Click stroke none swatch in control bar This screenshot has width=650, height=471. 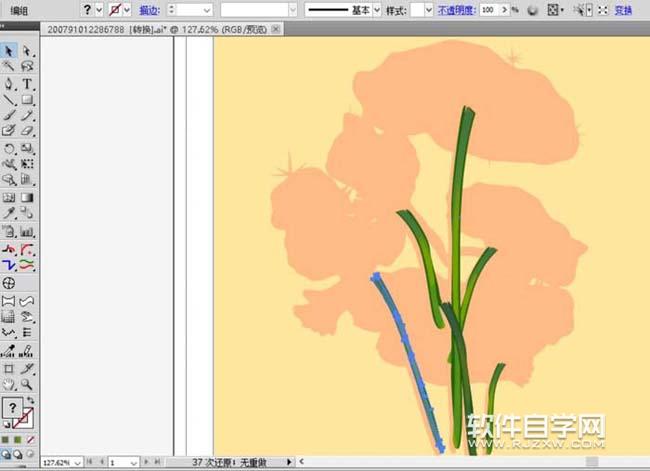pos(115,10)
